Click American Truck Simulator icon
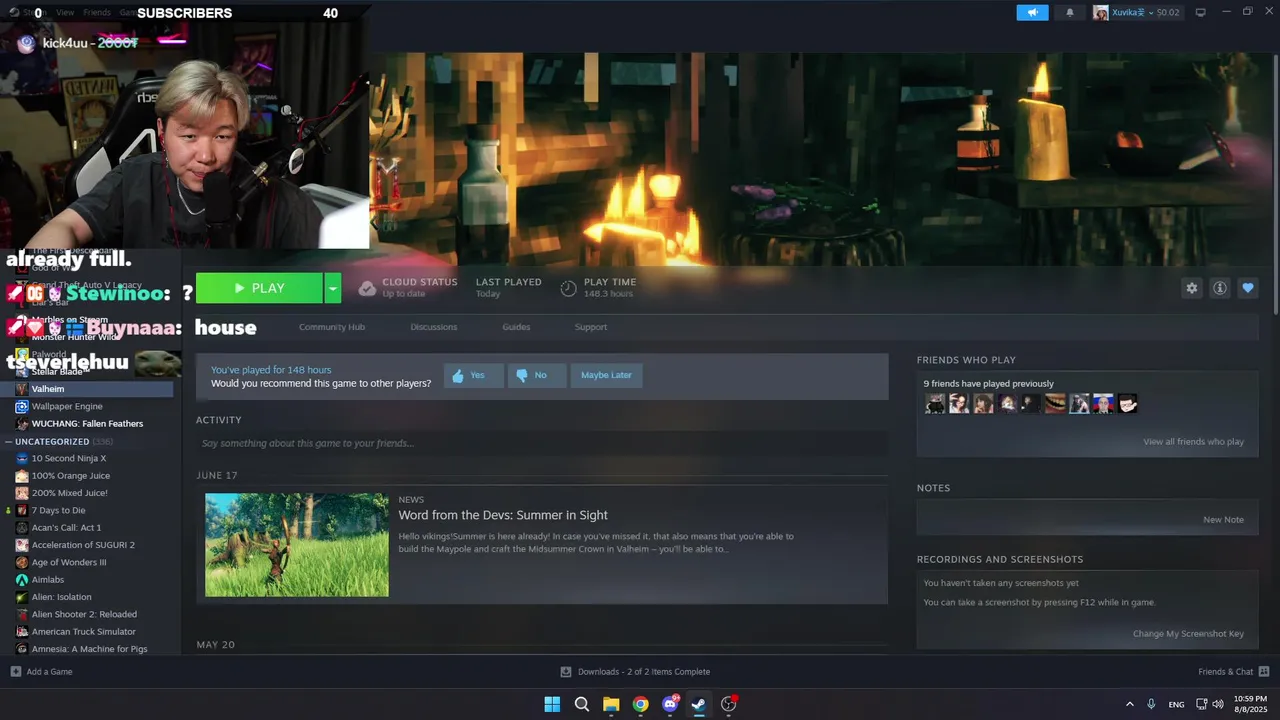The image size is (1280, 720). tap(22, 632)
